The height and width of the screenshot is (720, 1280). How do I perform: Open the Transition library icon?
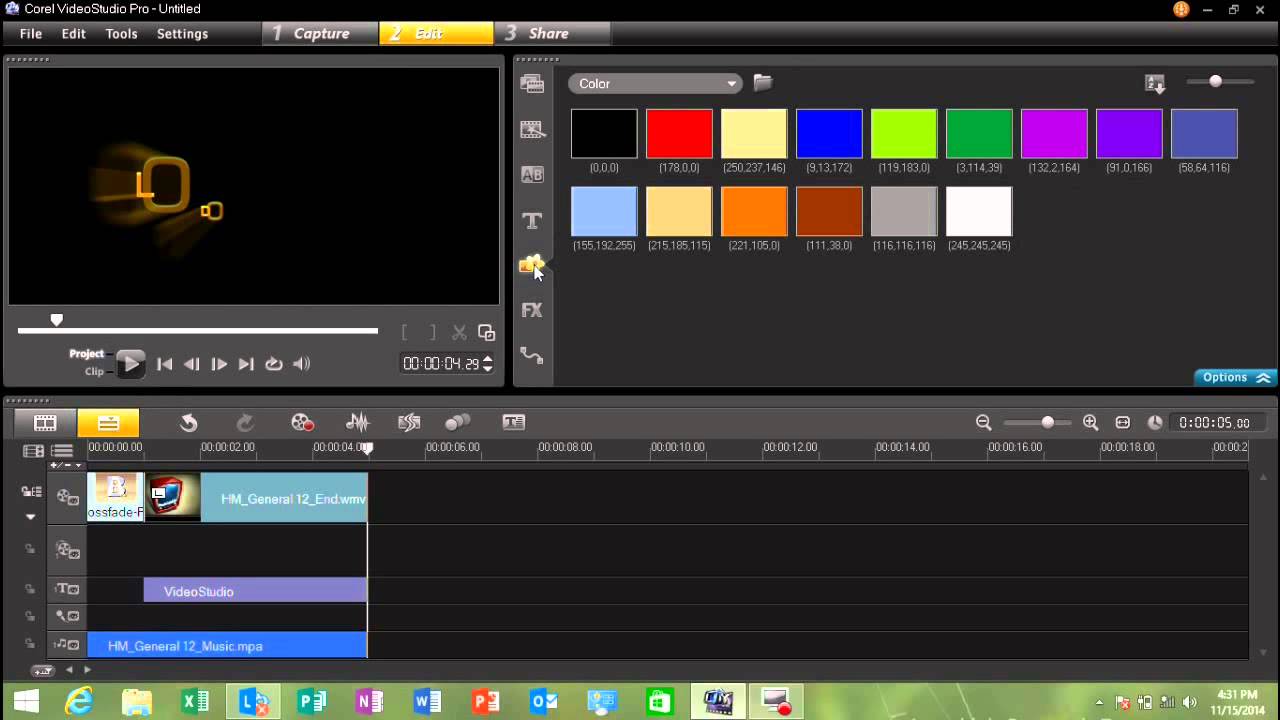532,129
